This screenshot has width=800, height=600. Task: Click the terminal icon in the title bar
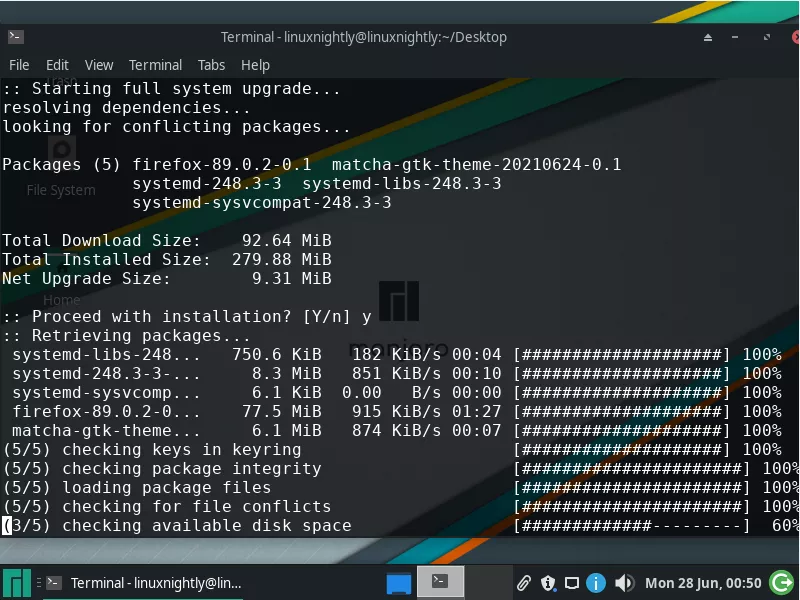[16, 37]
